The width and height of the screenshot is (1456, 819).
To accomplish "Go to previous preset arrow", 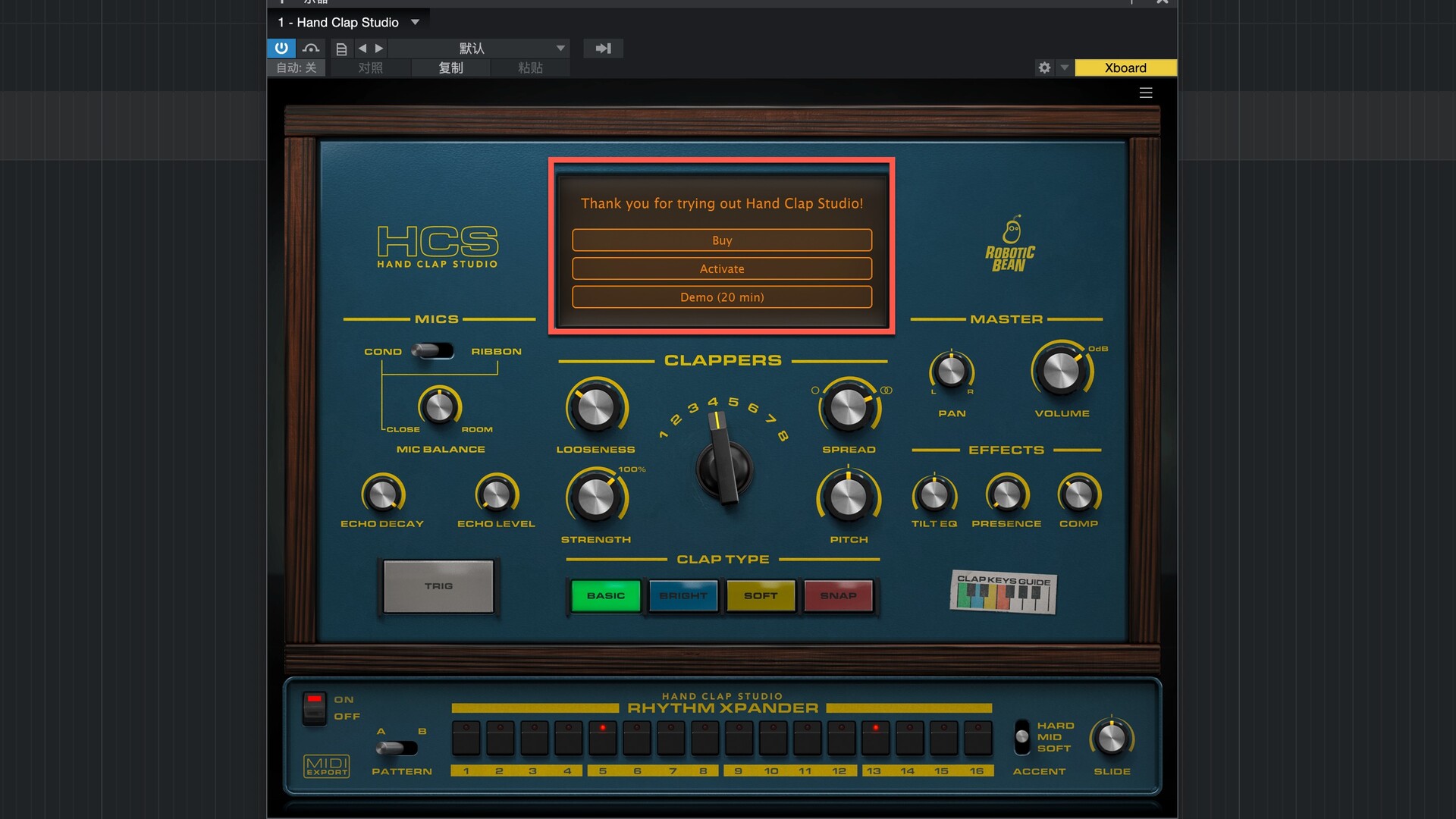I will click(x=362, y=48).
